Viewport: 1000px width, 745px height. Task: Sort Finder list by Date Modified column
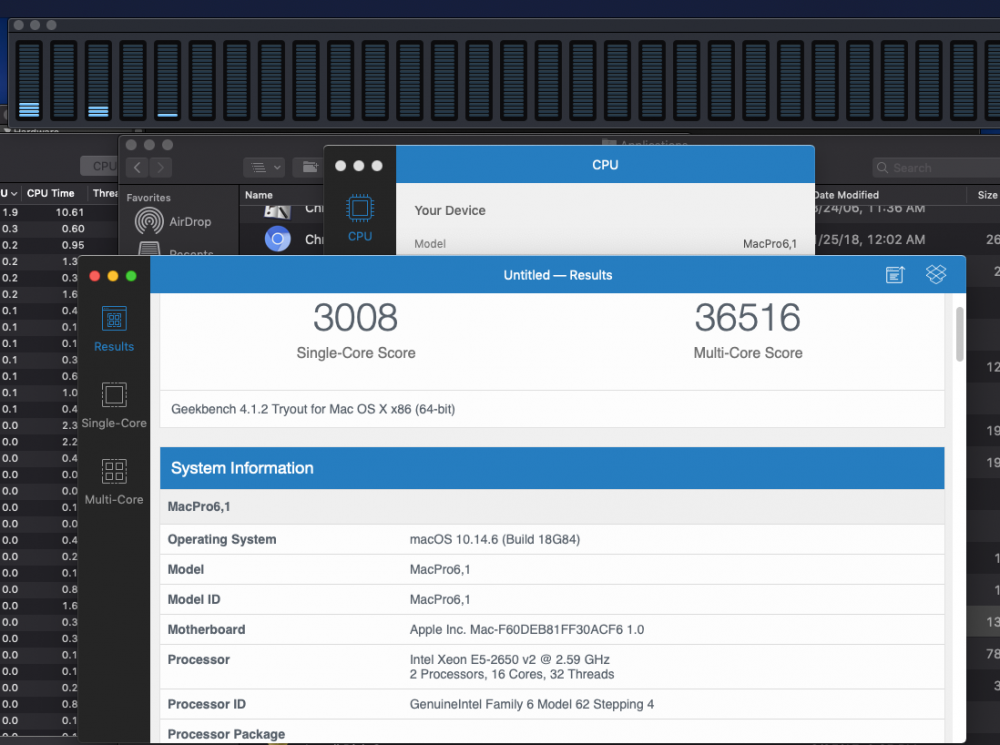point(846,195)
